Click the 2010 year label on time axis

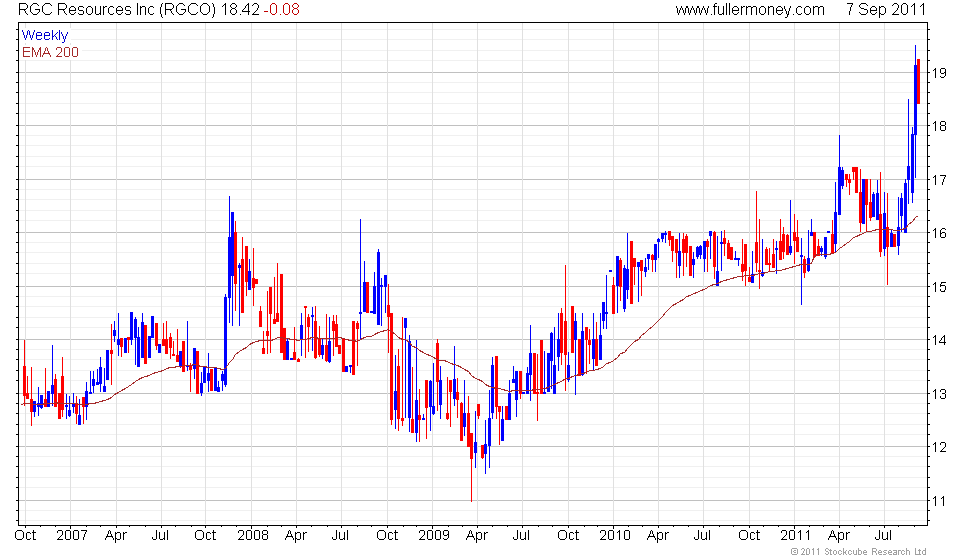[x=615, y=535]
